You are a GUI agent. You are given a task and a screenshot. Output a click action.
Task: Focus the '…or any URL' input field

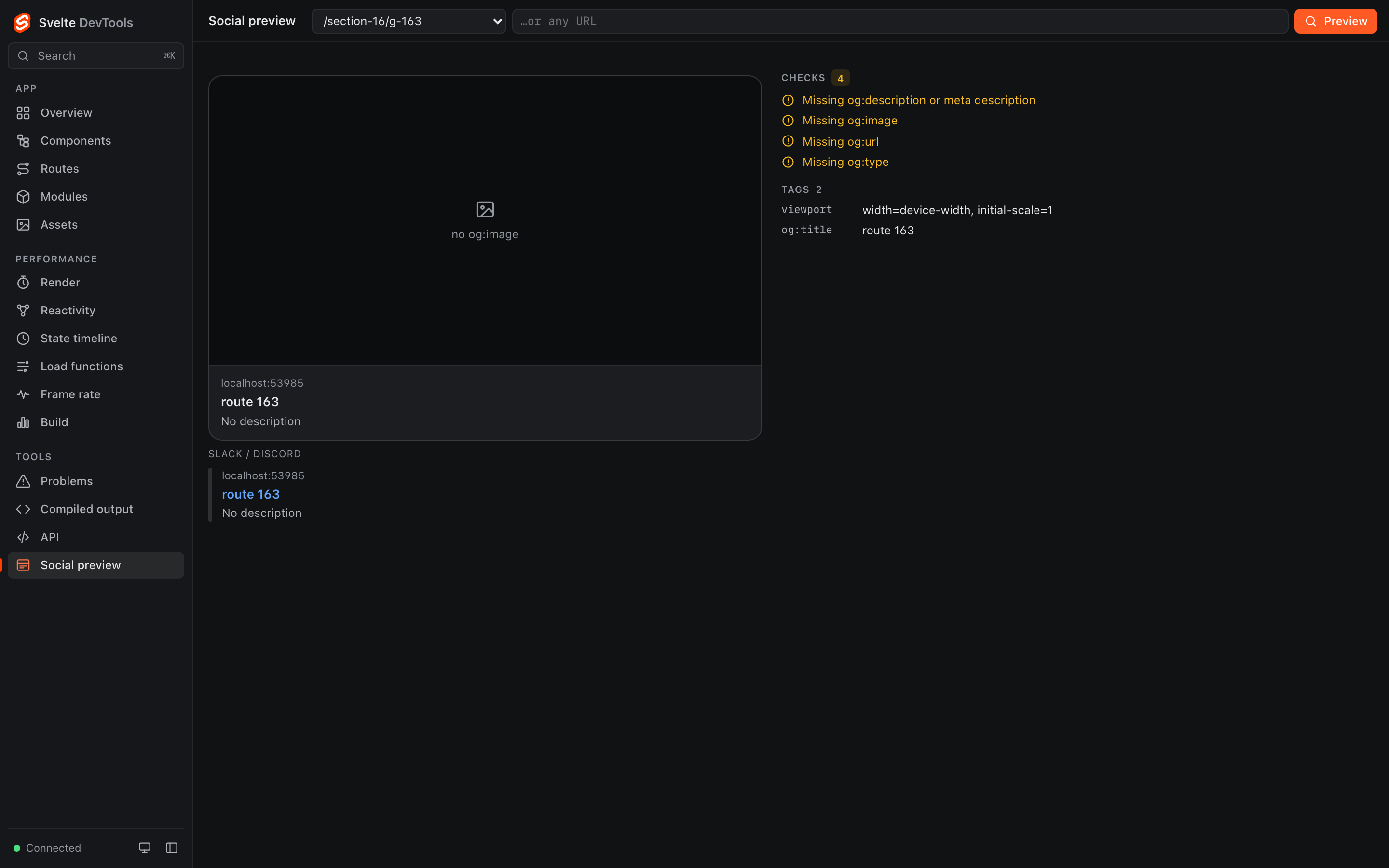click(900, 21)
